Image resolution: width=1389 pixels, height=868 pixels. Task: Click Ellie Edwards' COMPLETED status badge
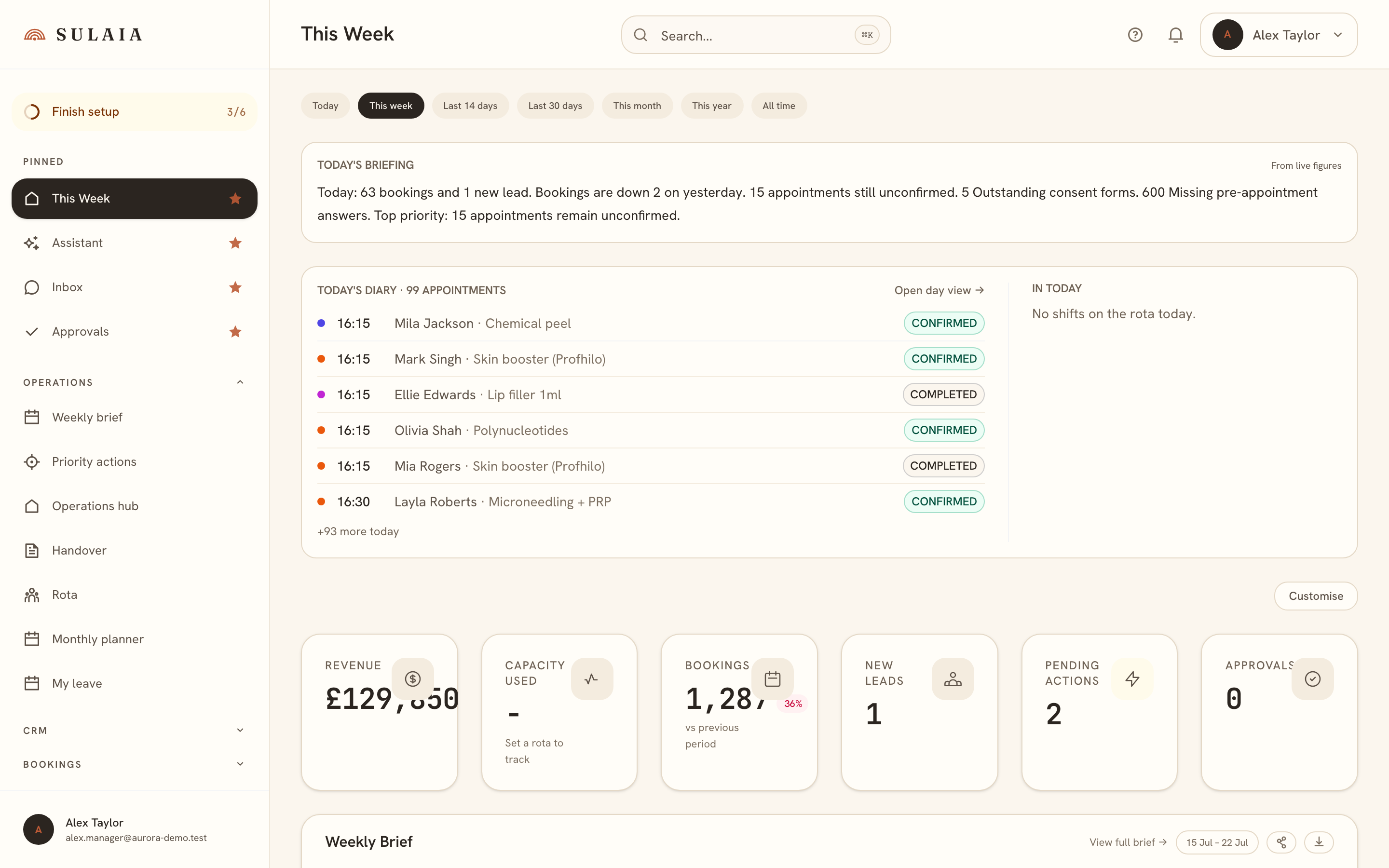tap(943, 394)
